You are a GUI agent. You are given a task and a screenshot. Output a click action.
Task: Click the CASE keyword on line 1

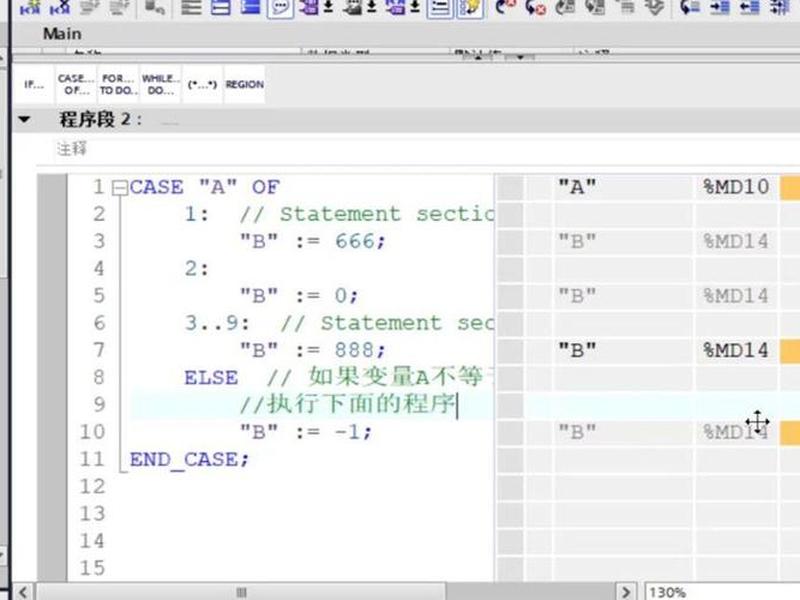pos(156,187)
